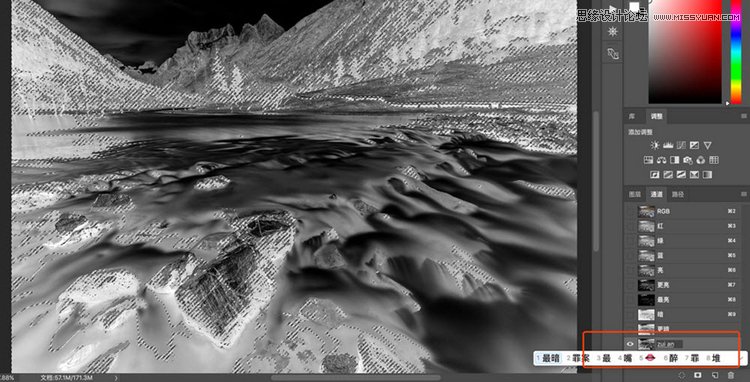Select the 更亮 channel row

[684, 285]
